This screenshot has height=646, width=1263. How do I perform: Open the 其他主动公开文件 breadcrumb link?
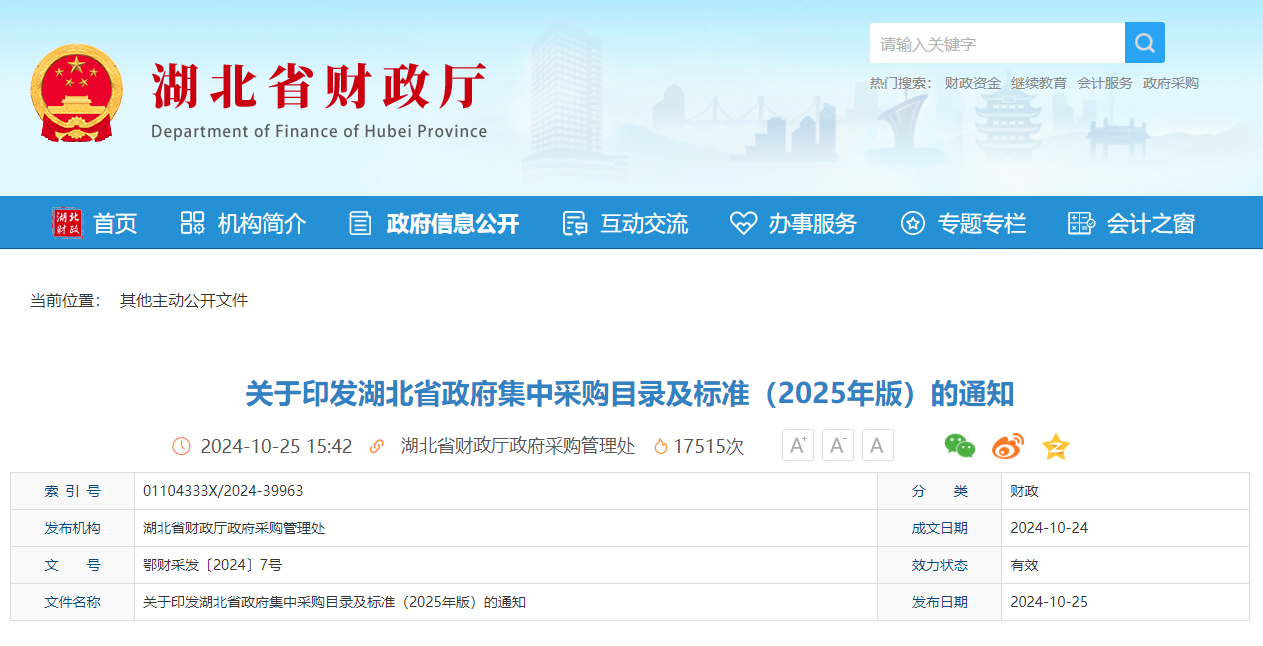(186, 300)
